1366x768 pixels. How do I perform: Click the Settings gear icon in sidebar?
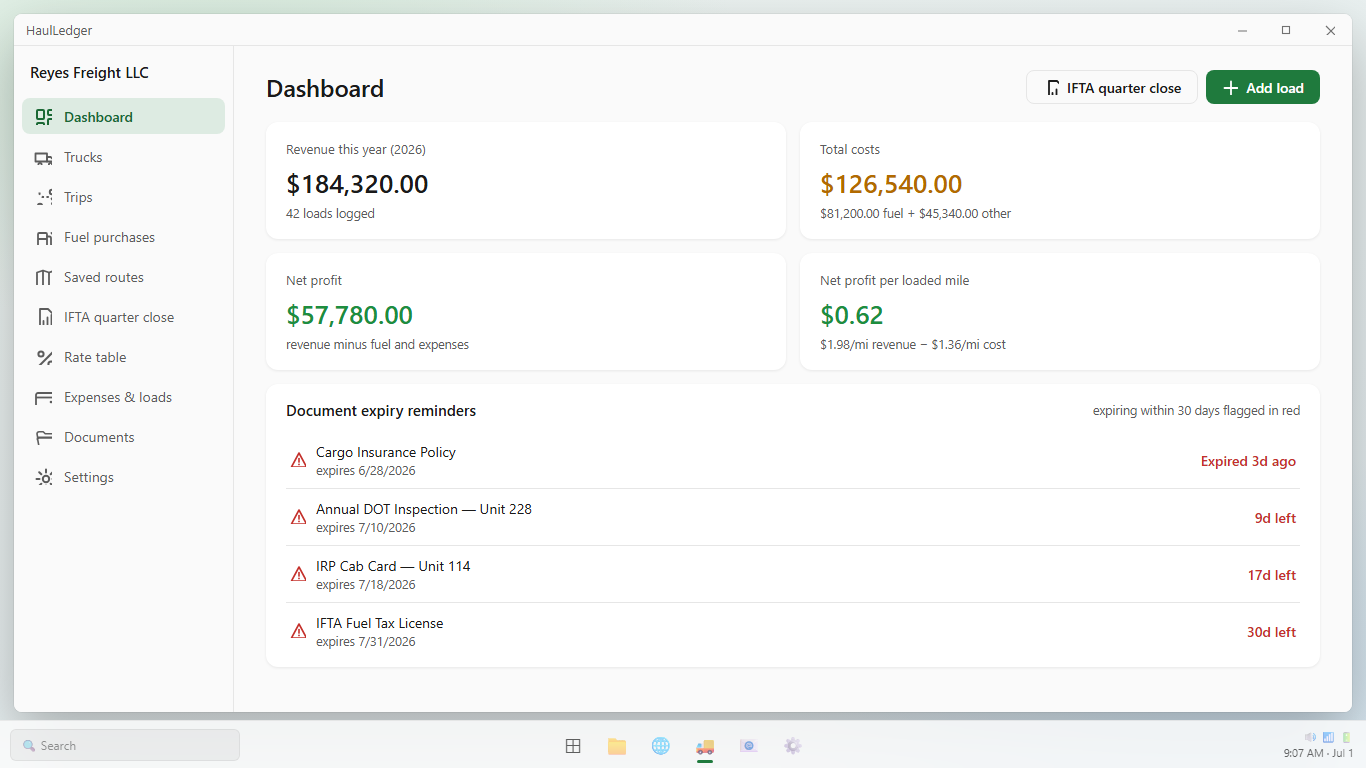[44, 477]
